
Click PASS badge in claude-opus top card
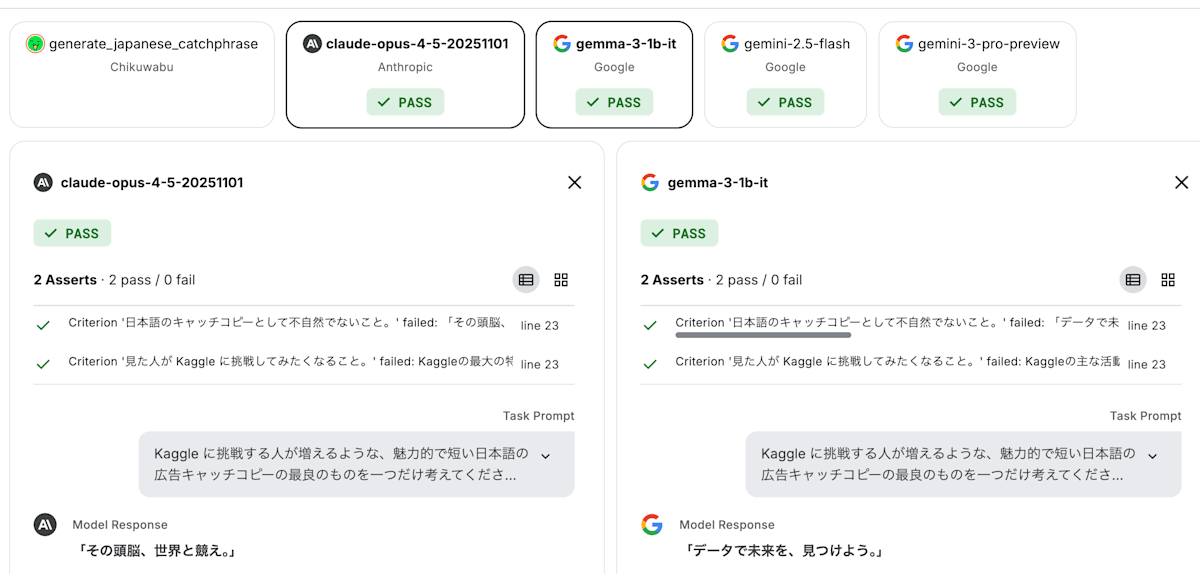click(405, 102)
